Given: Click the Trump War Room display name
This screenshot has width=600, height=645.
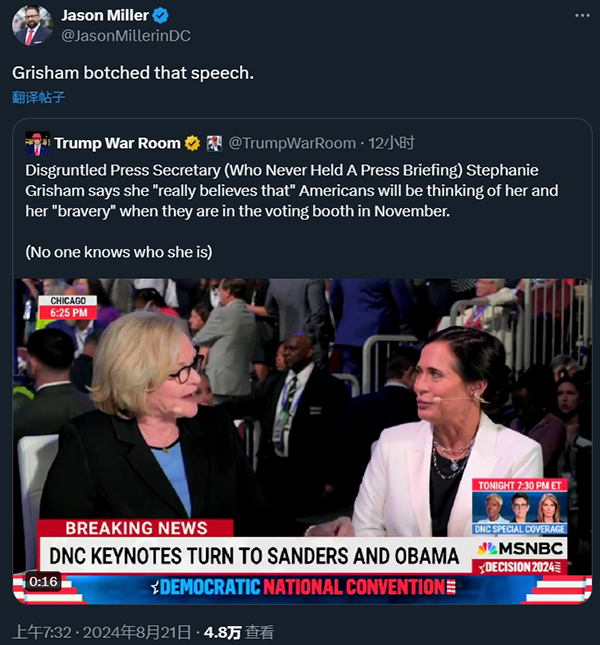Looking at the screenshot, I should (x=117, y=143).
